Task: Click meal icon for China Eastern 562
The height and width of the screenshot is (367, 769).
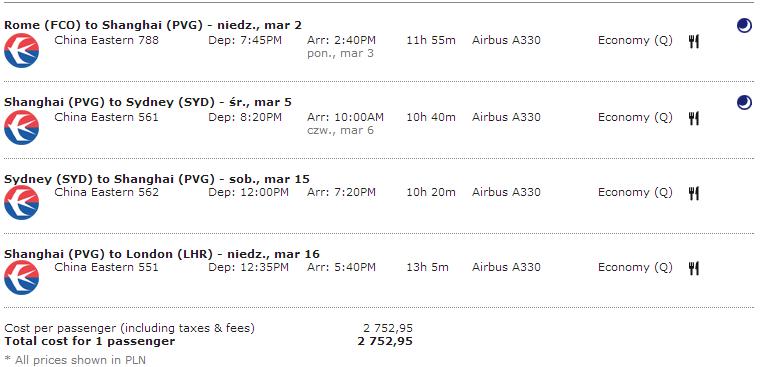Action: pos(693,193)
